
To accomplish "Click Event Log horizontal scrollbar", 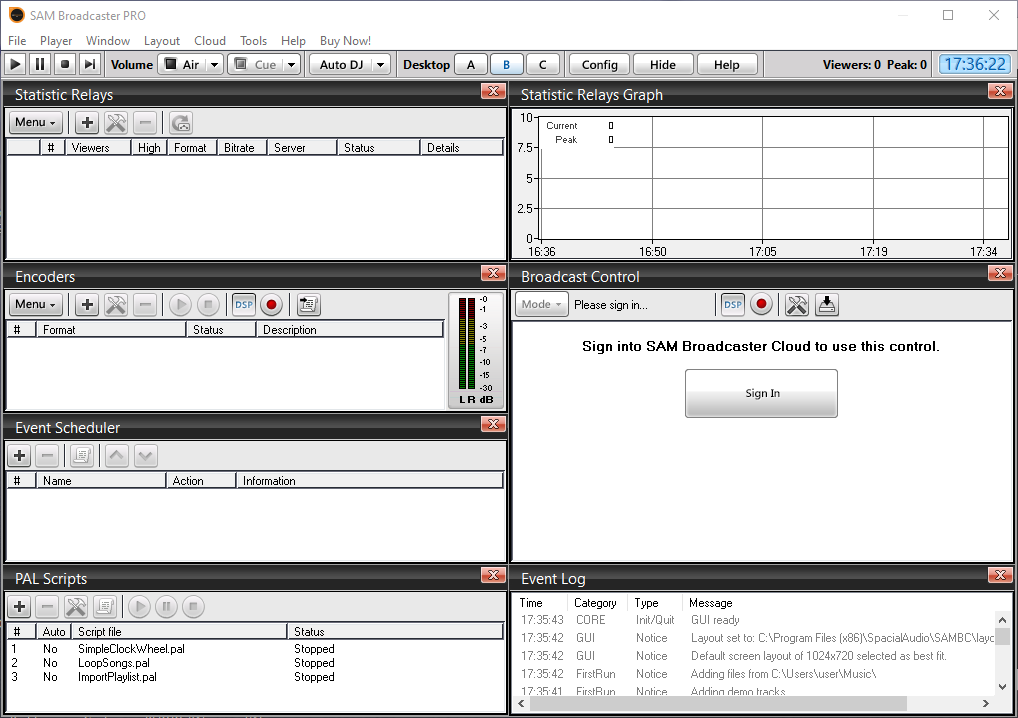I will click(718, 703).
